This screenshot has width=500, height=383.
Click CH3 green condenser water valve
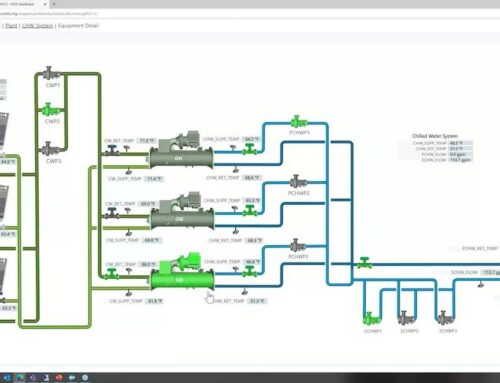click(x=111, y=274)
